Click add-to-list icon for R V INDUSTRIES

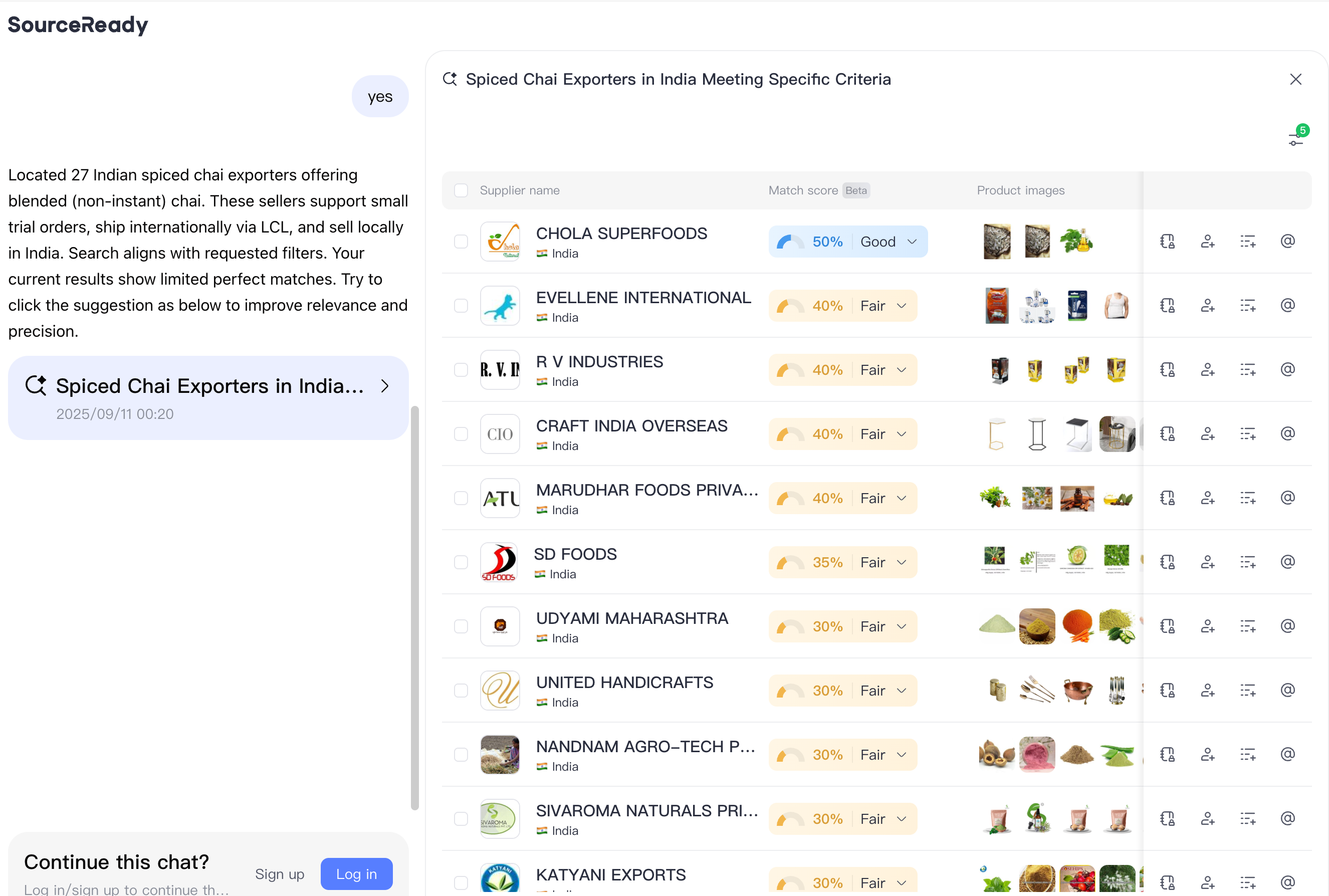point(1247,370)
